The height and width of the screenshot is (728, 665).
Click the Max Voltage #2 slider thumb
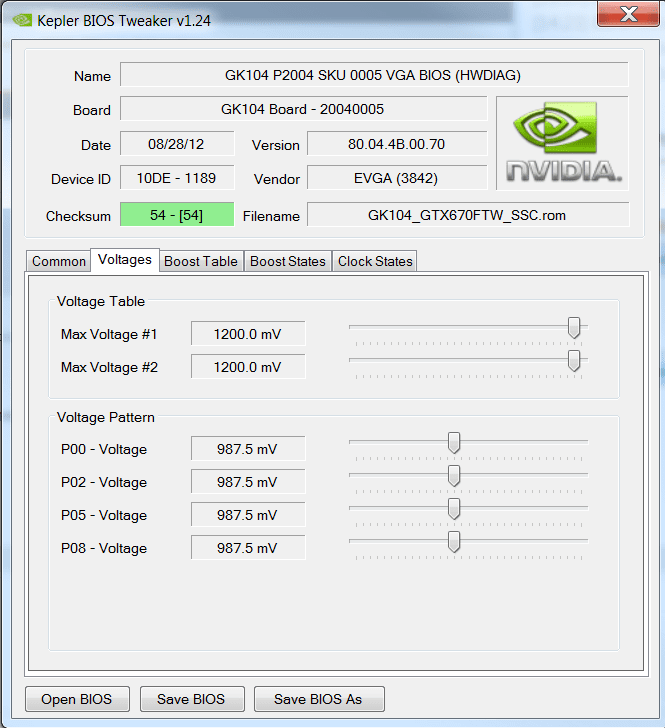click(574, 361)
